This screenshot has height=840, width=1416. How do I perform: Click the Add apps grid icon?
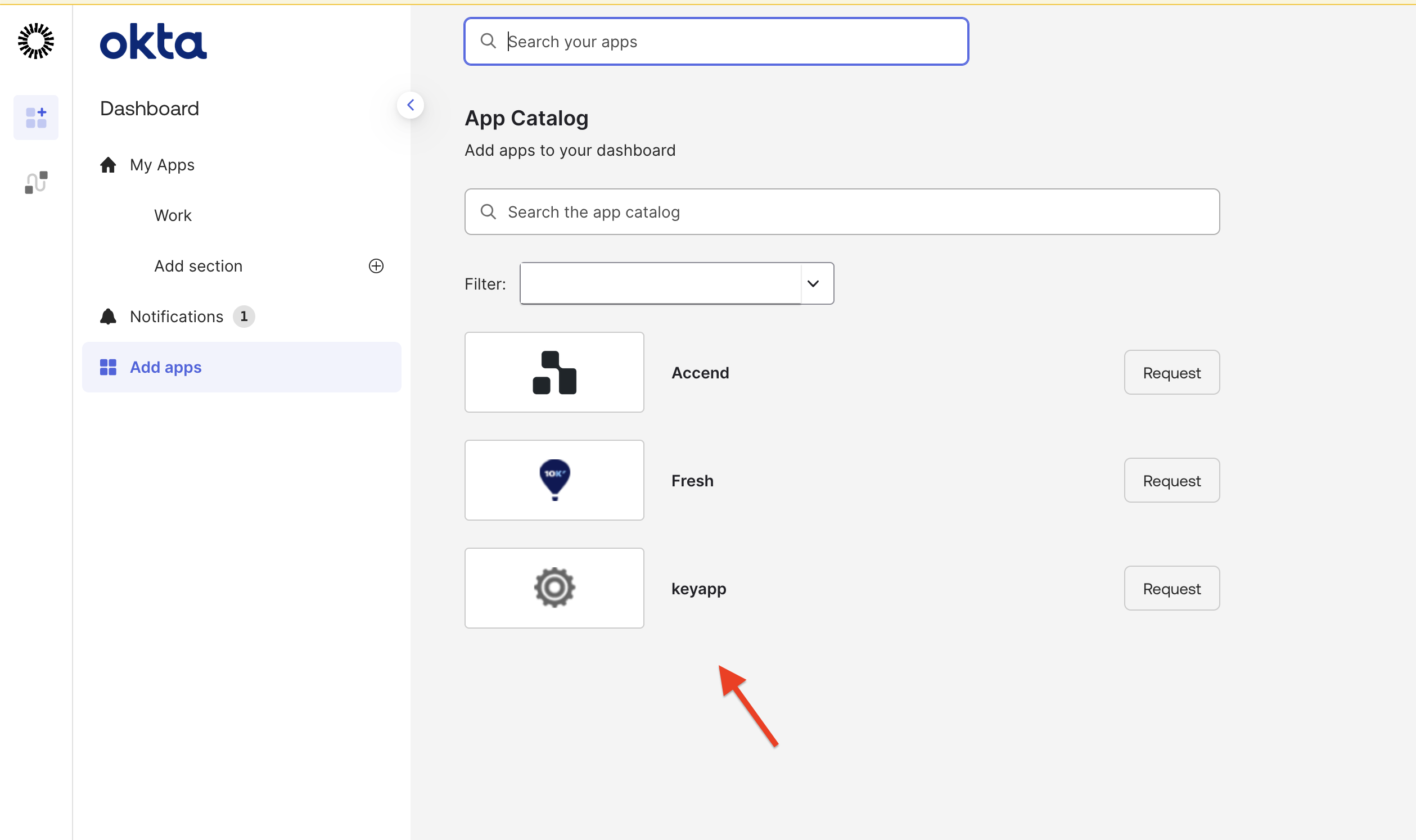[108, 367]
